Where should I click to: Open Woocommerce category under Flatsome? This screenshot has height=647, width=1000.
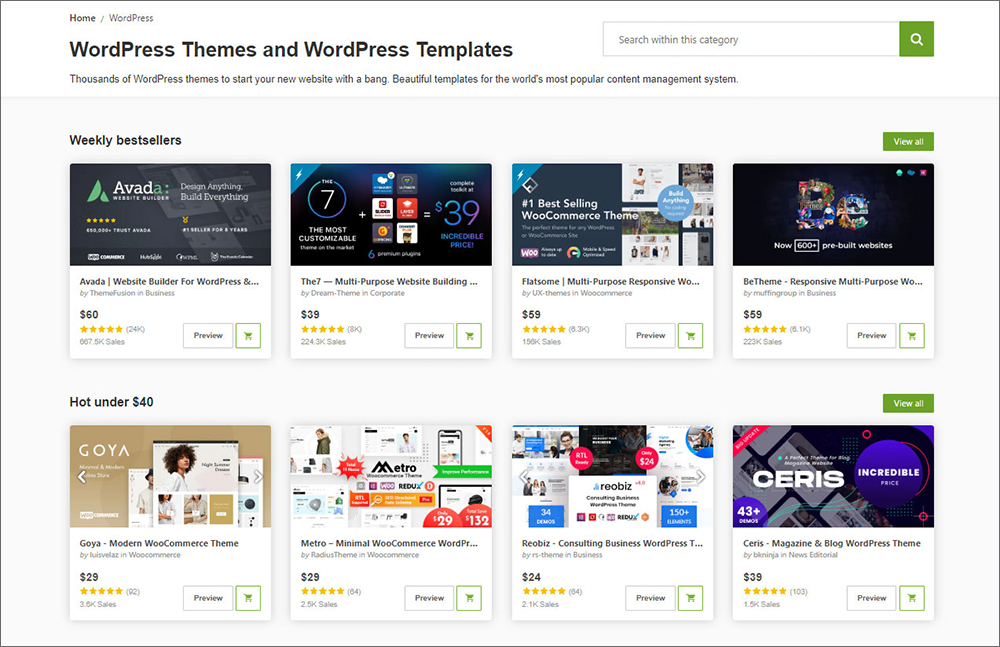606,294
